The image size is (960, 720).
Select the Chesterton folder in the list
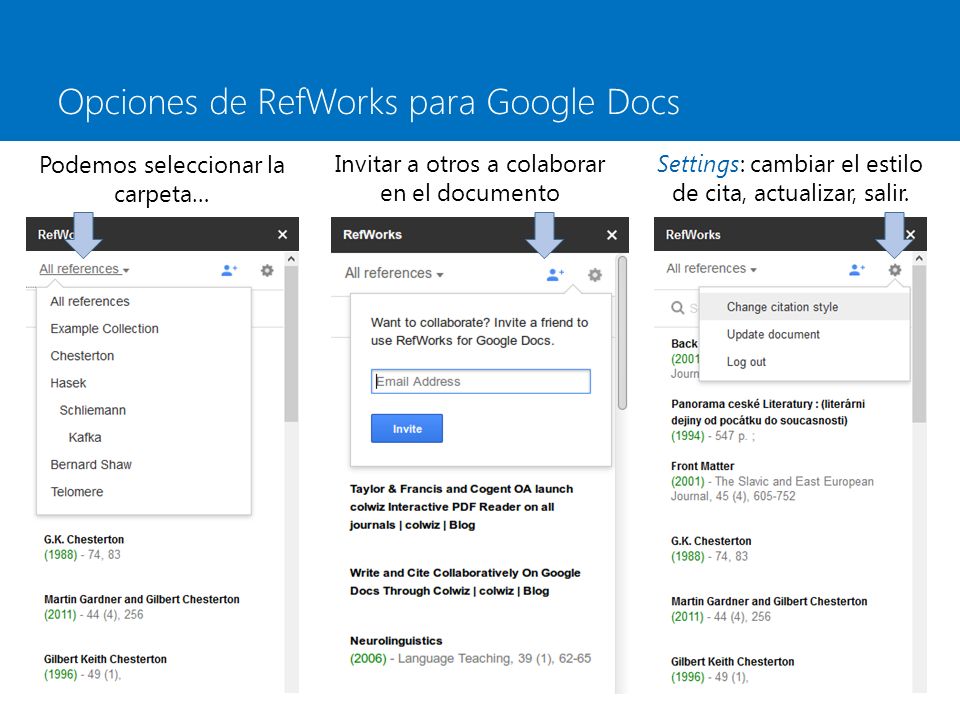82,356
